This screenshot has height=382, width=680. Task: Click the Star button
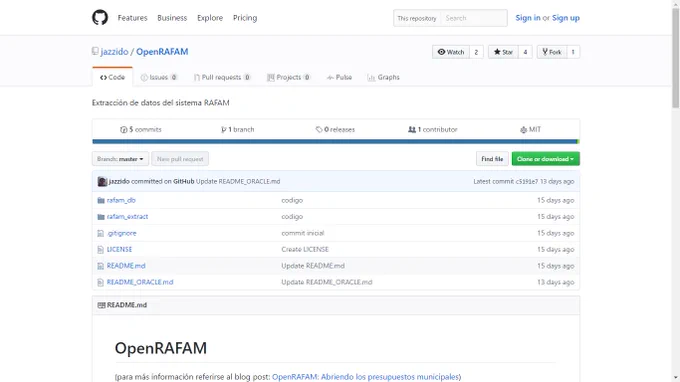tap(503, 52)
